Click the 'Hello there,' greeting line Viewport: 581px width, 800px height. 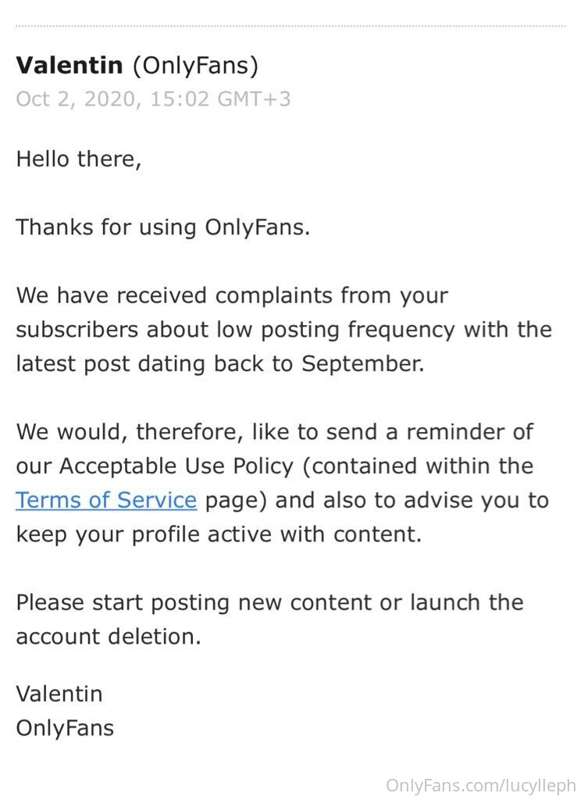tap(79, 159)
